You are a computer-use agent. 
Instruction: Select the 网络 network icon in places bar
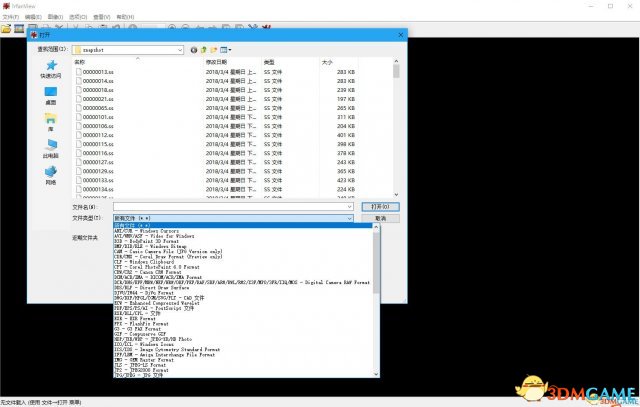[x=51, y=171]
